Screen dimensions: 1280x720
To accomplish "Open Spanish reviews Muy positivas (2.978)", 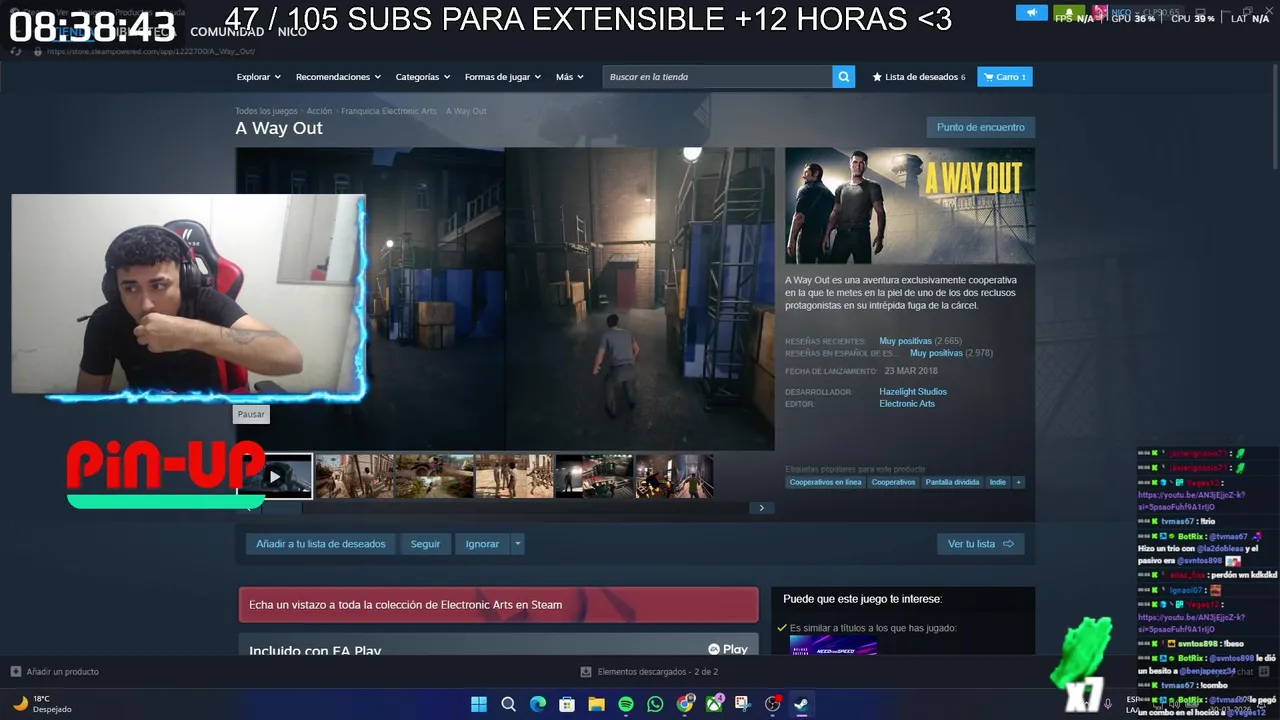I will point(951,353).
